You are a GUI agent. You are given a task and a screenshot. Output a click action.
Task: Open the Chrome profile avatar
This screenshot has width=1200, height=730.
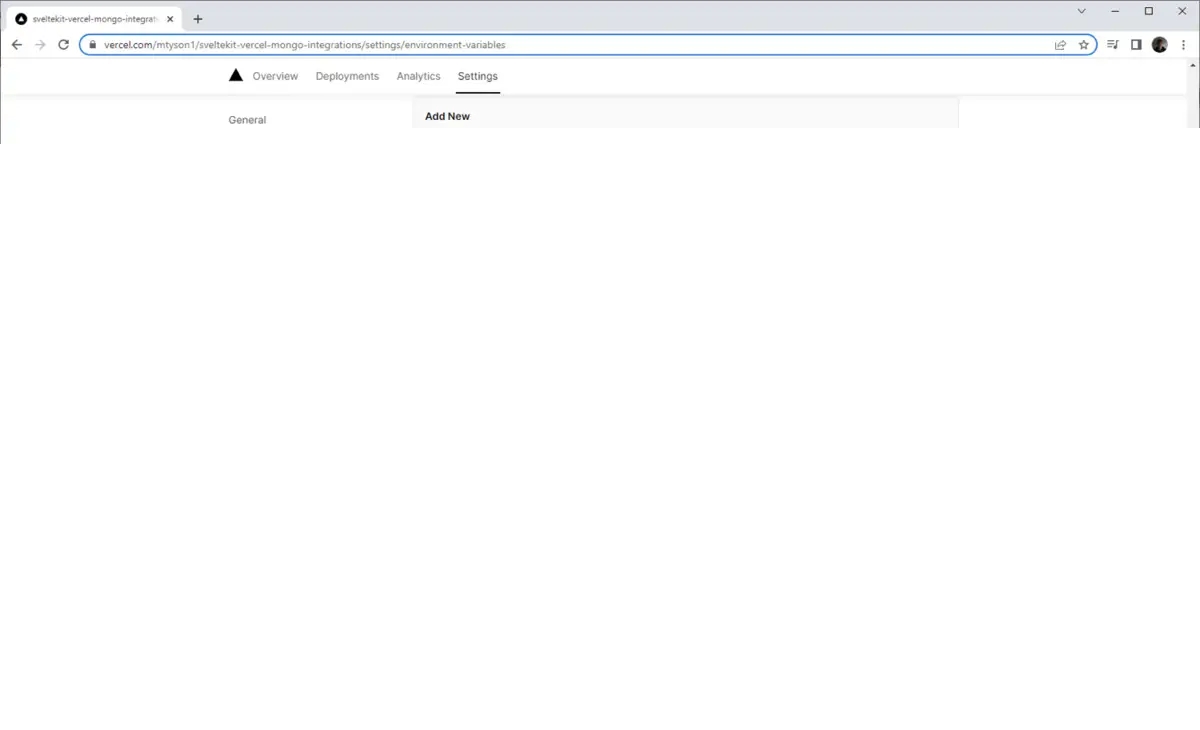click(1160, 45)
